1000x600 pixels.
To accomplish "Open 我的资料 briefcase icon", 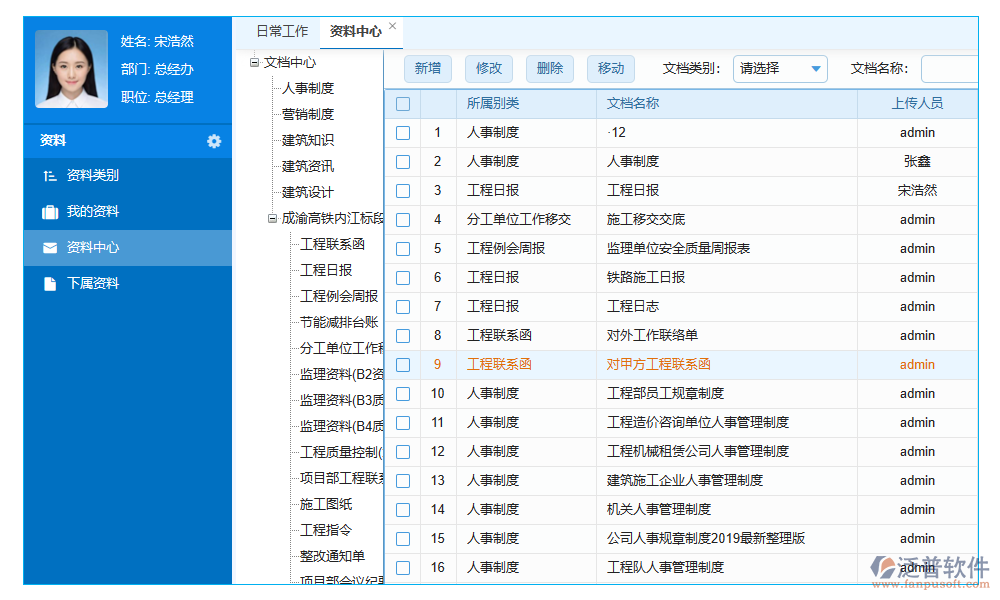I will click(50, 212).
